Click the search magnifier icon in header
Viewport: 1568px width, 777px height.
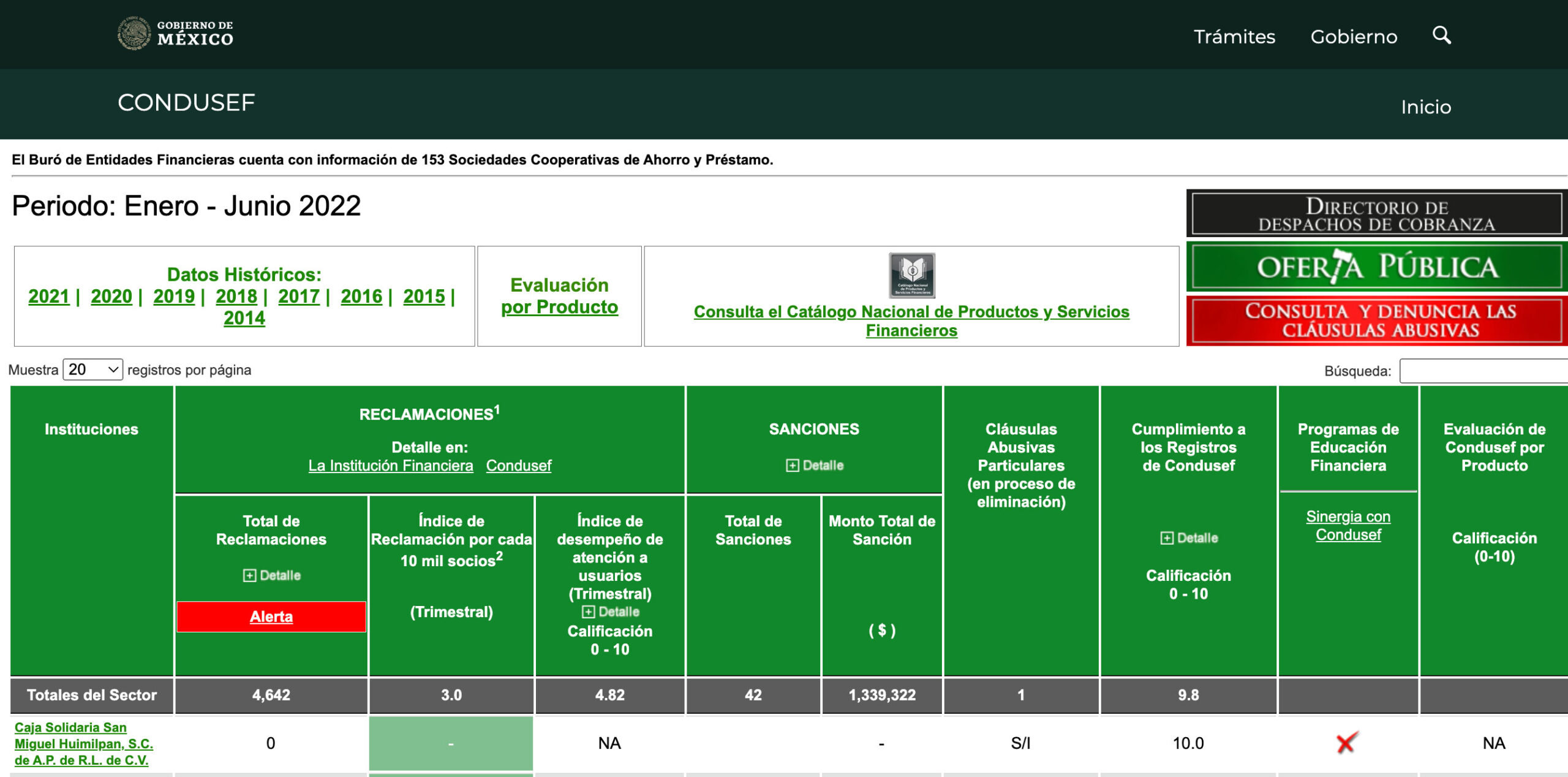coord(1441,36)
